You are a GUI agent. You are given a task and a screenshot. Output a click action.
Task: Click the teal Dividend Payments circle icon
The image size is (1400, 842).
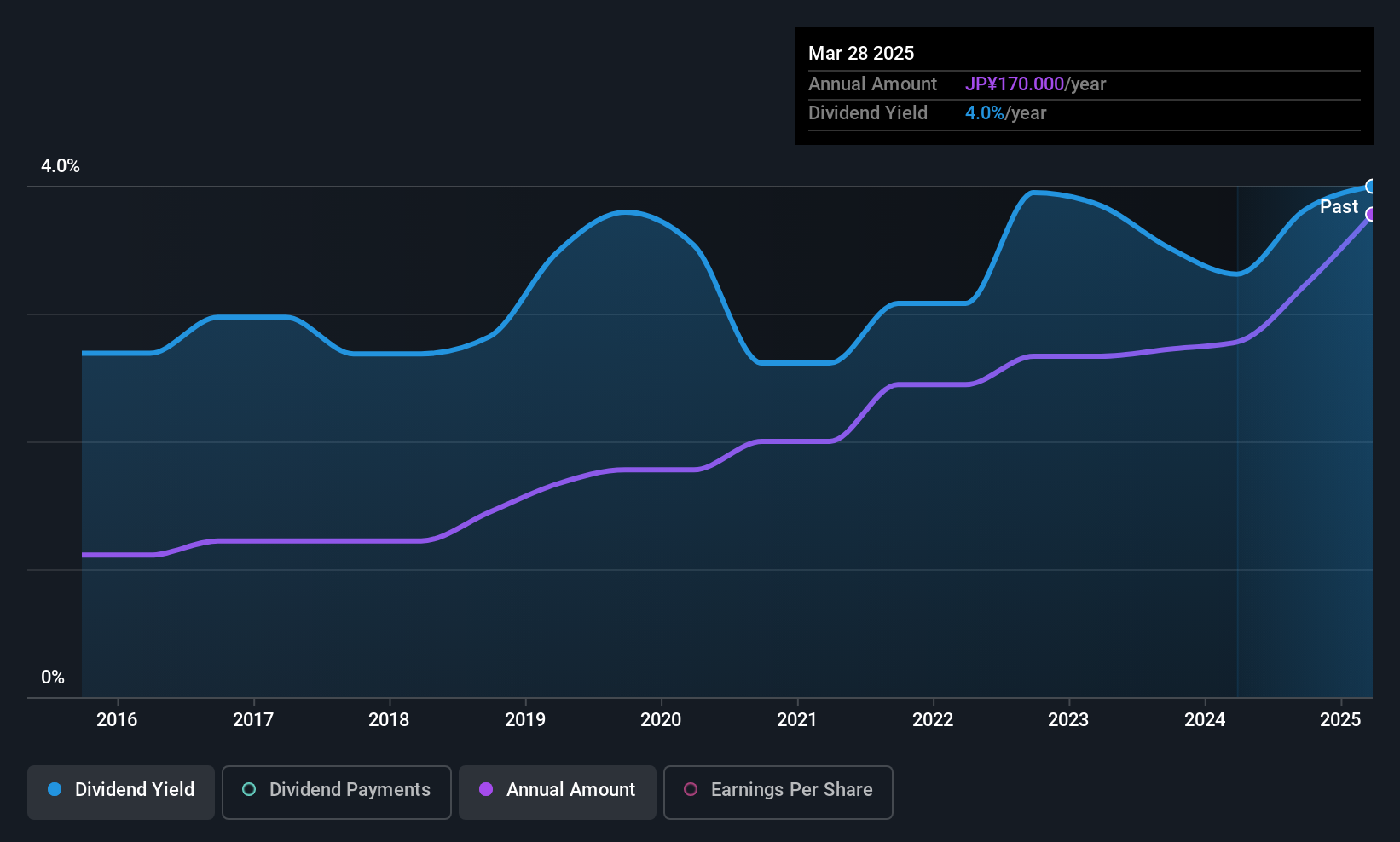pyautogui.click(x=249, y=790)
